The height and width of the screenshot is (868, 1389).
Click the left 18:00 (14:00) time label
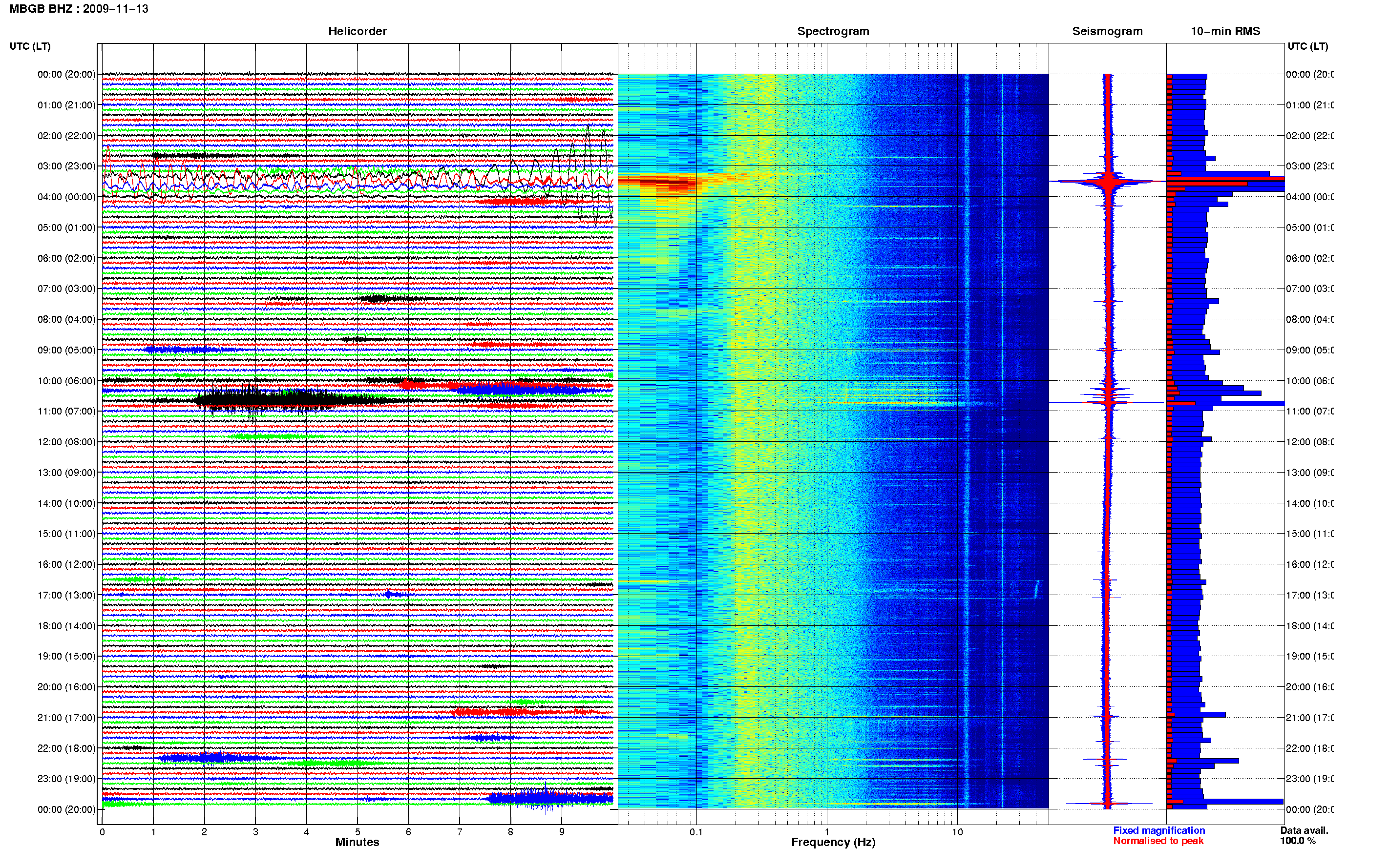66,626
